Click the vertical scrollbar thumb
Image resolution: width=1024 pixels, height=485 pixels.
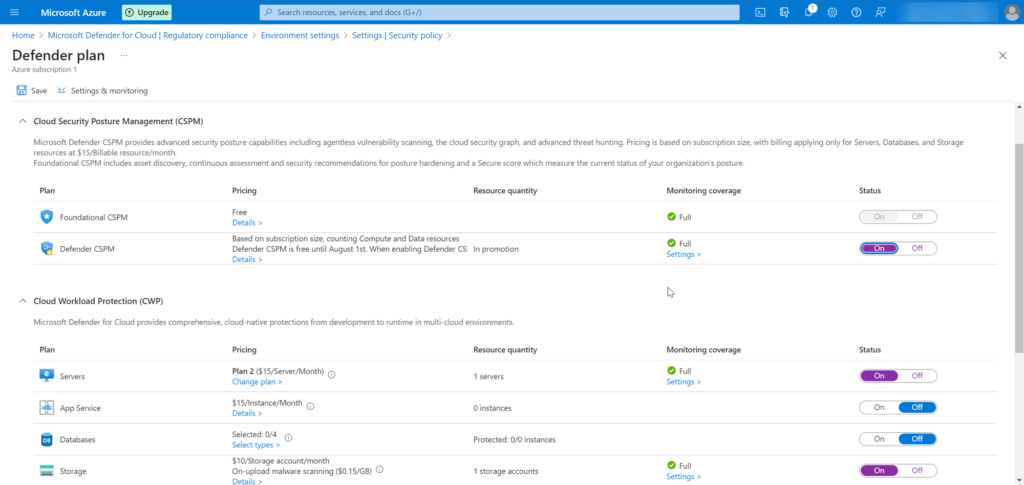click(x=1018, y=248)
